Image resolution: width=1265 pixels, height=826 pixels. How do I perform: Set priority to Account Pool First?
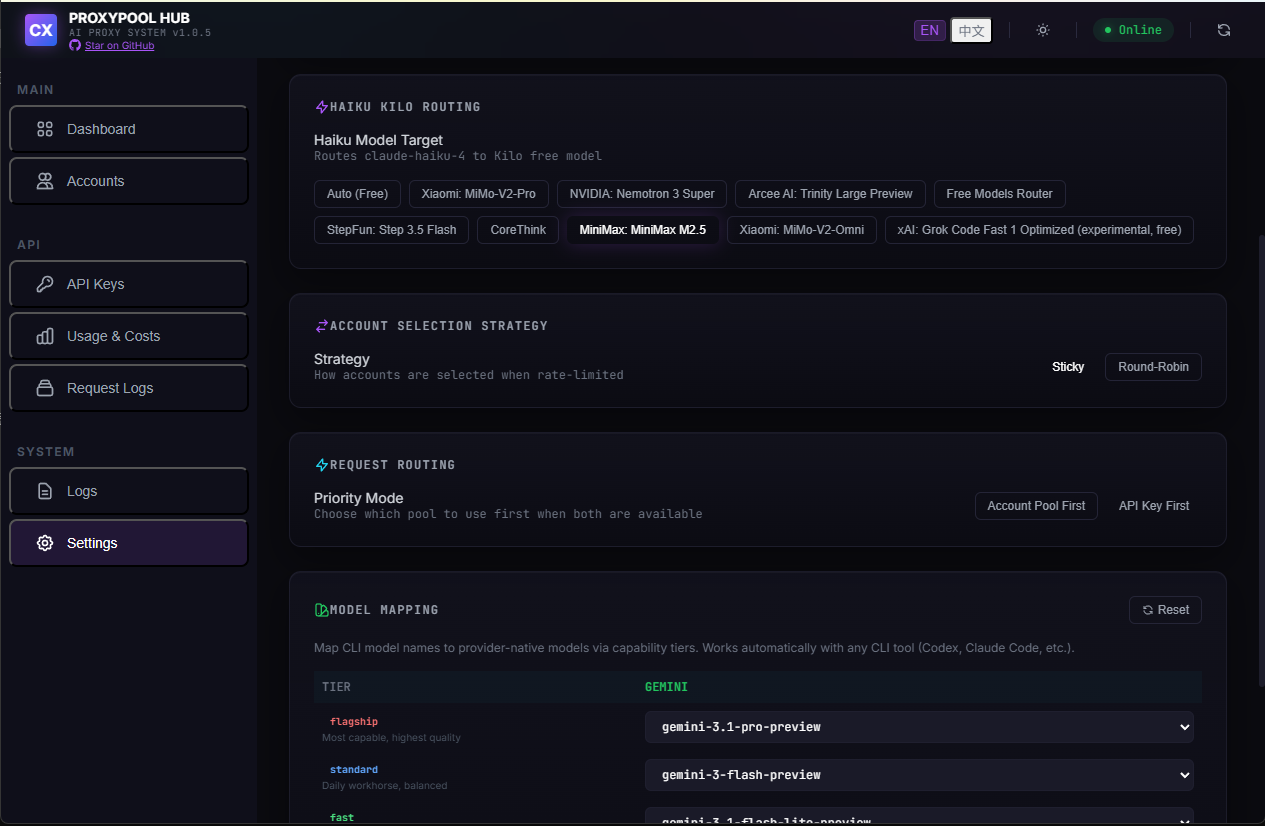(1036, 506)
